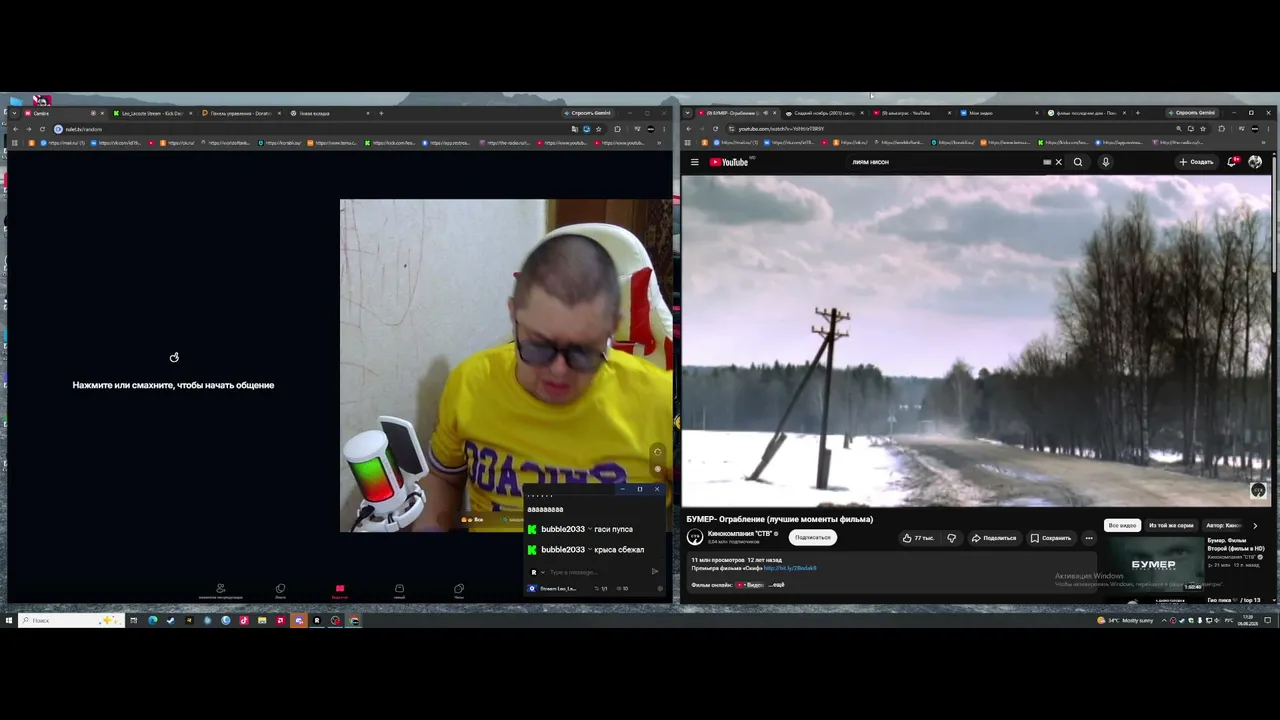The width and height of the screenshot is (1280, 720).
Task: Select the Все видео chip
Action: 1122,525
